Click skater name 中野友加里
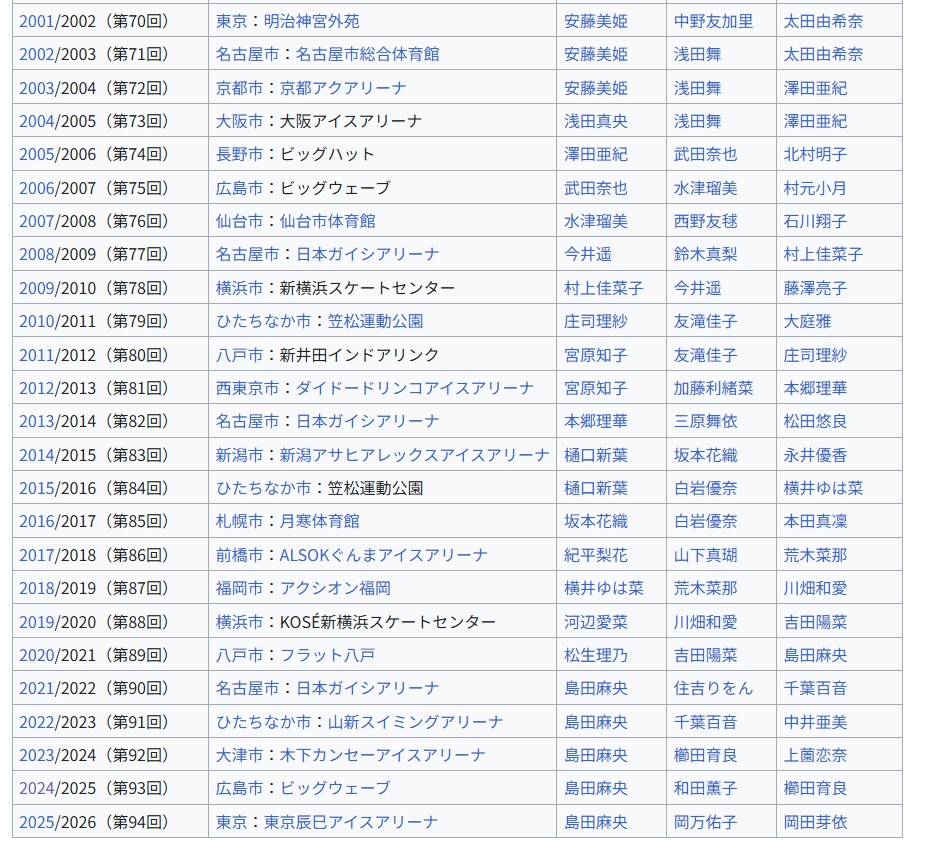The height and width of the screenshot is (845, 927). coord(713,21)
